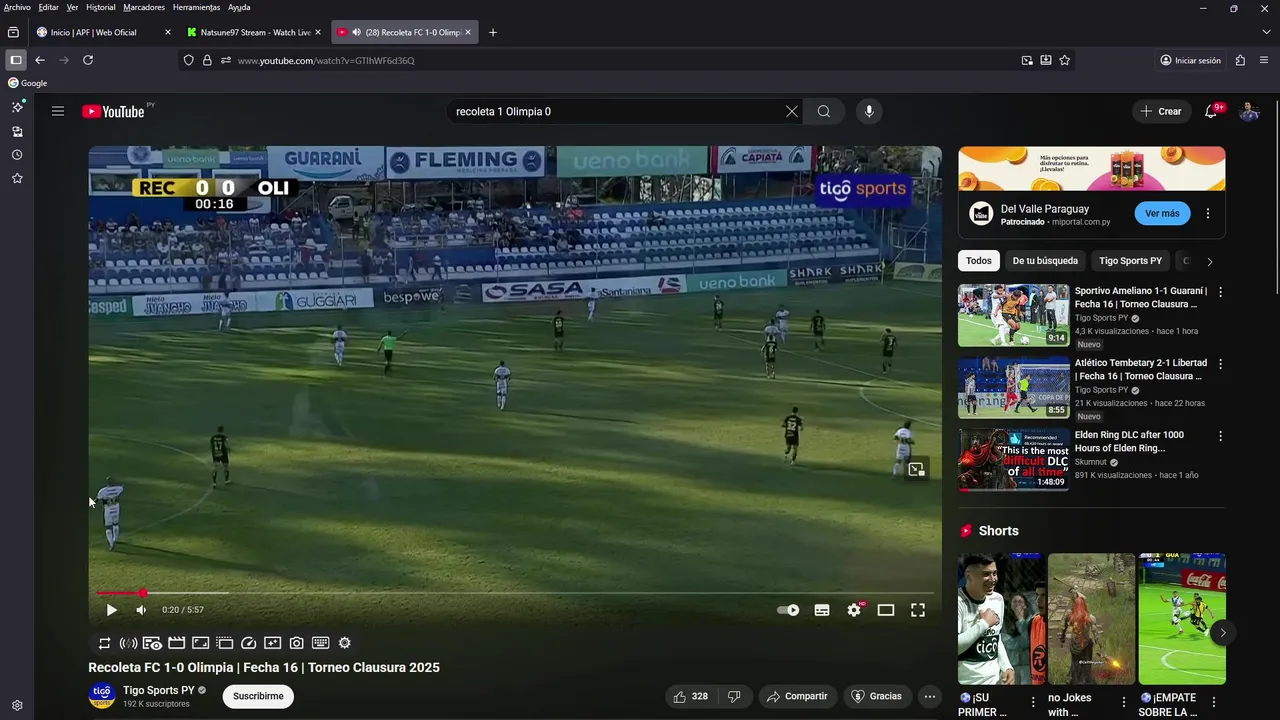Screen dimensions: 1280x720
Task: Go back to the previous page
Action: (x=40, y=60)
